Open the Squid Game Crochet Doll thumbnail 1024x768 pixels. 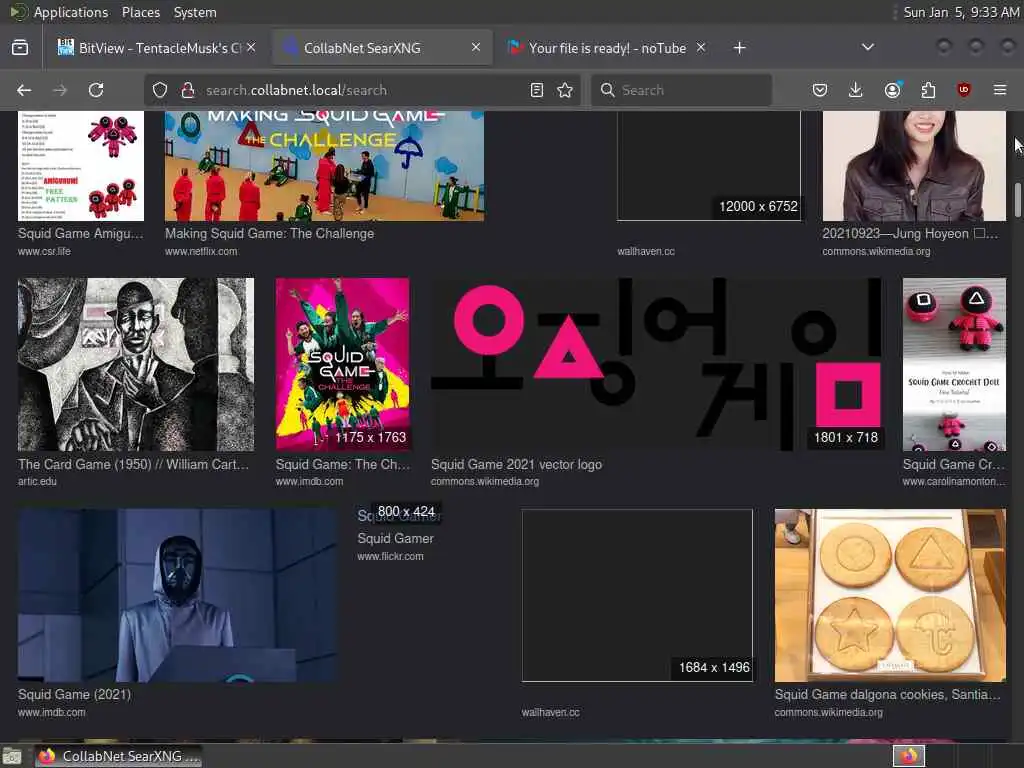(954, 364)
